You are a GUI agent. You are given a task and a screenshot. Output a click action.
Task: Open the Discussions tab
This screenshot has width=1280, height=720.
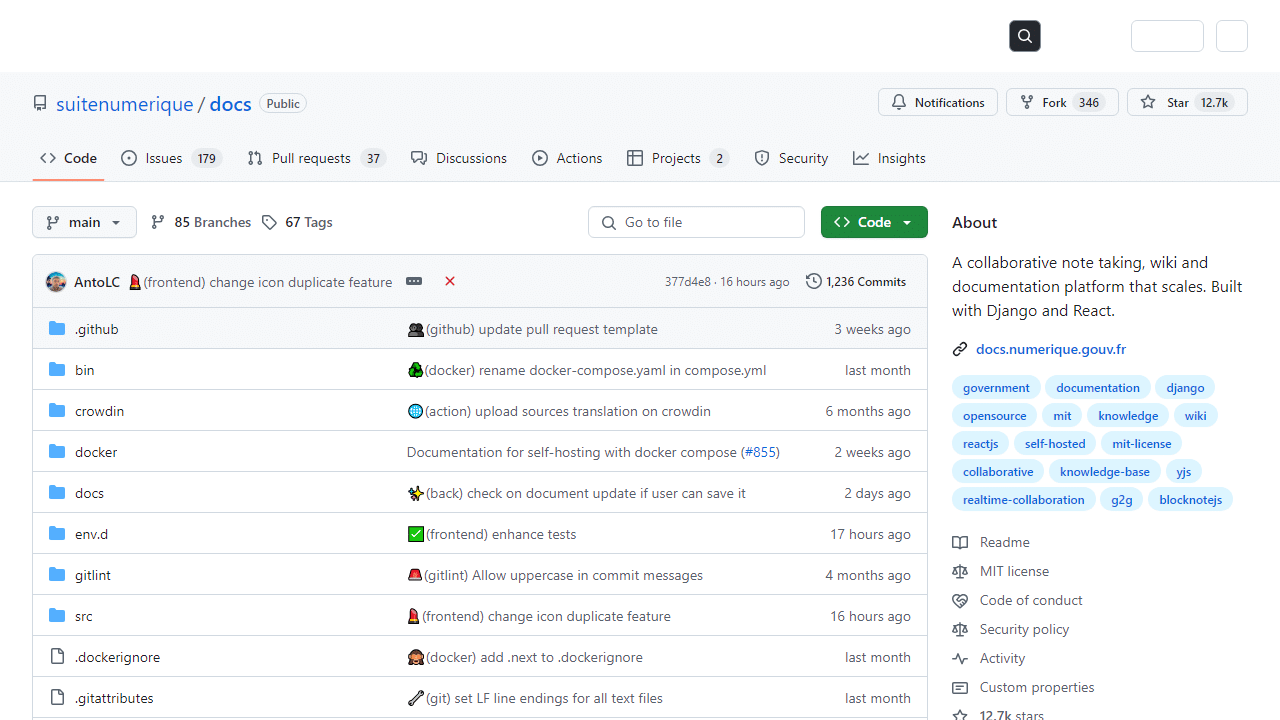(459, 158)
